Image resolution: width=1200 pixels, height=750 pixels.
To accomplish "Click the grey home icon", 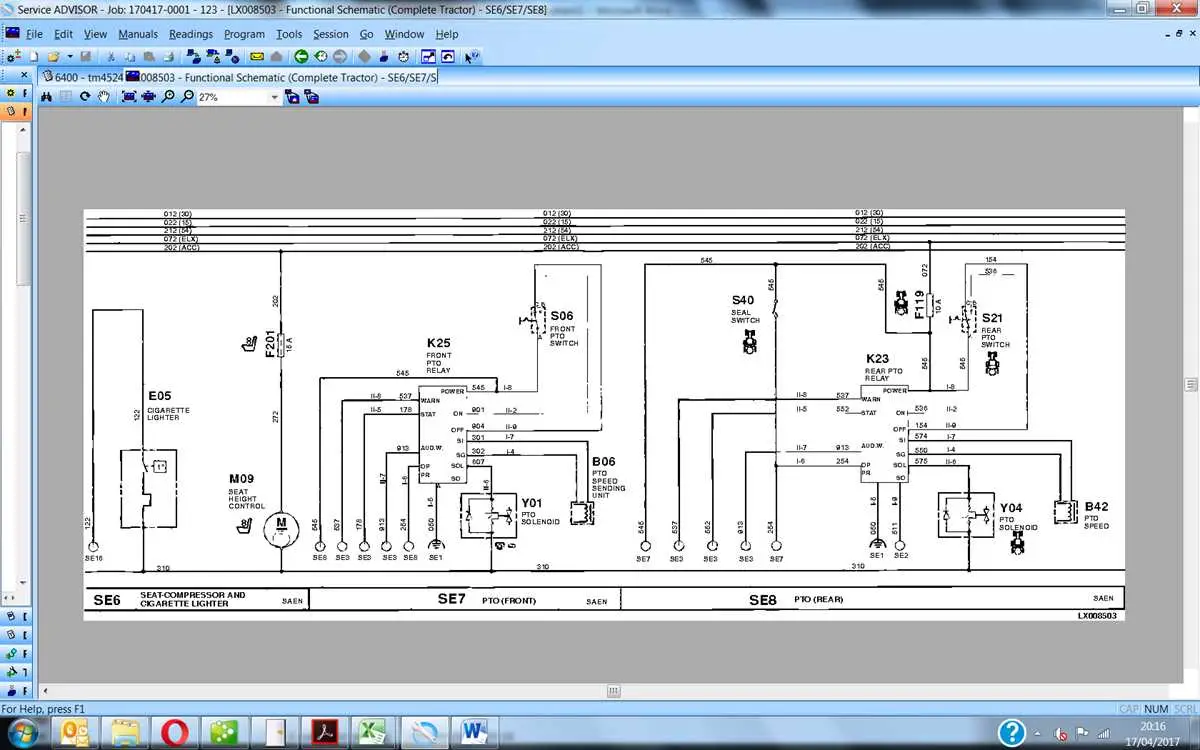I will point(276,56).
